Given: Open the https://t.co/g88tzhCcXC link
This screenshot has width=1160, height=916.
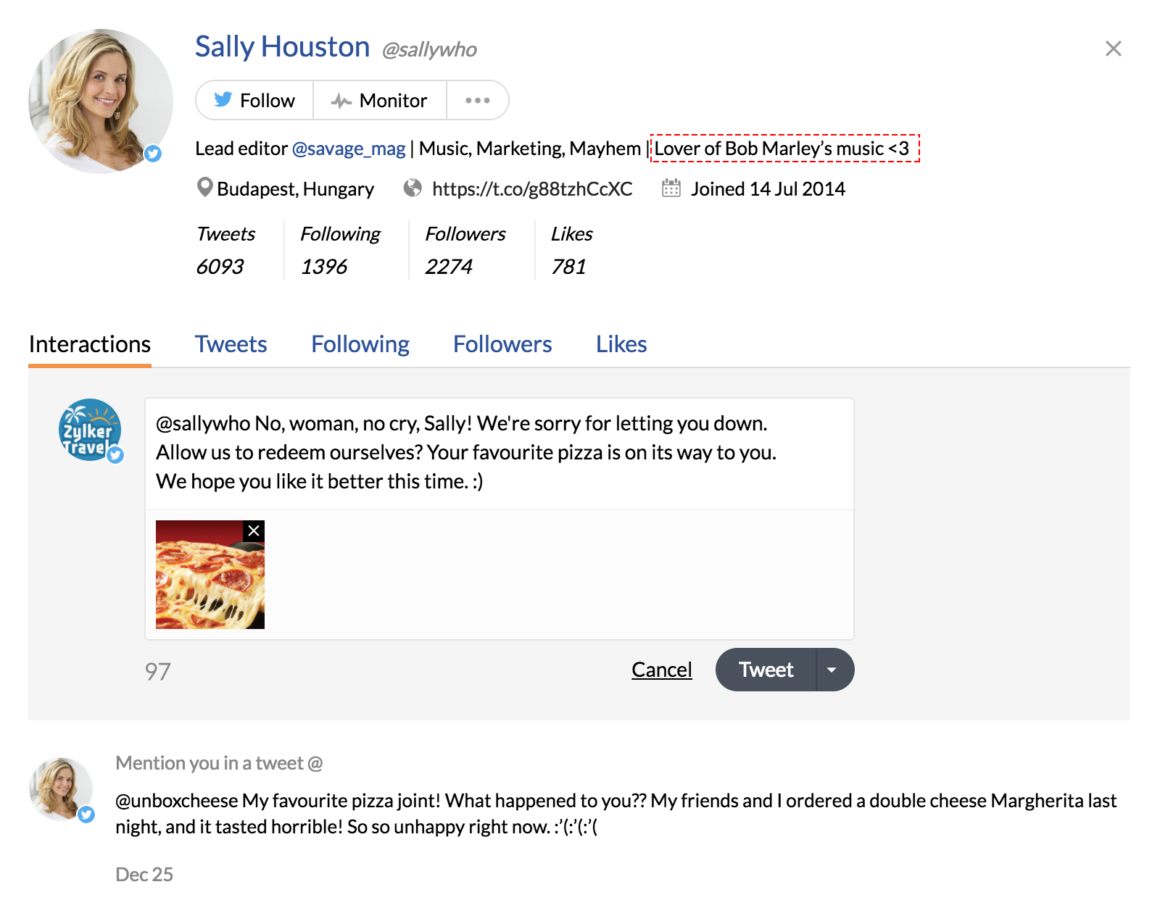Looking at the screenshot, I should pos(532,189).
